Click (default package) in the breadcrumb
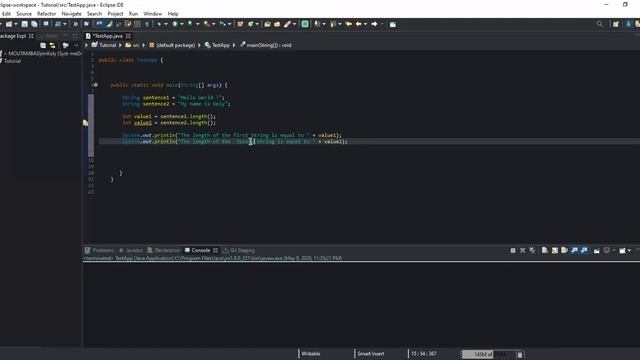The image size is (640, 360). pos(176,45)
